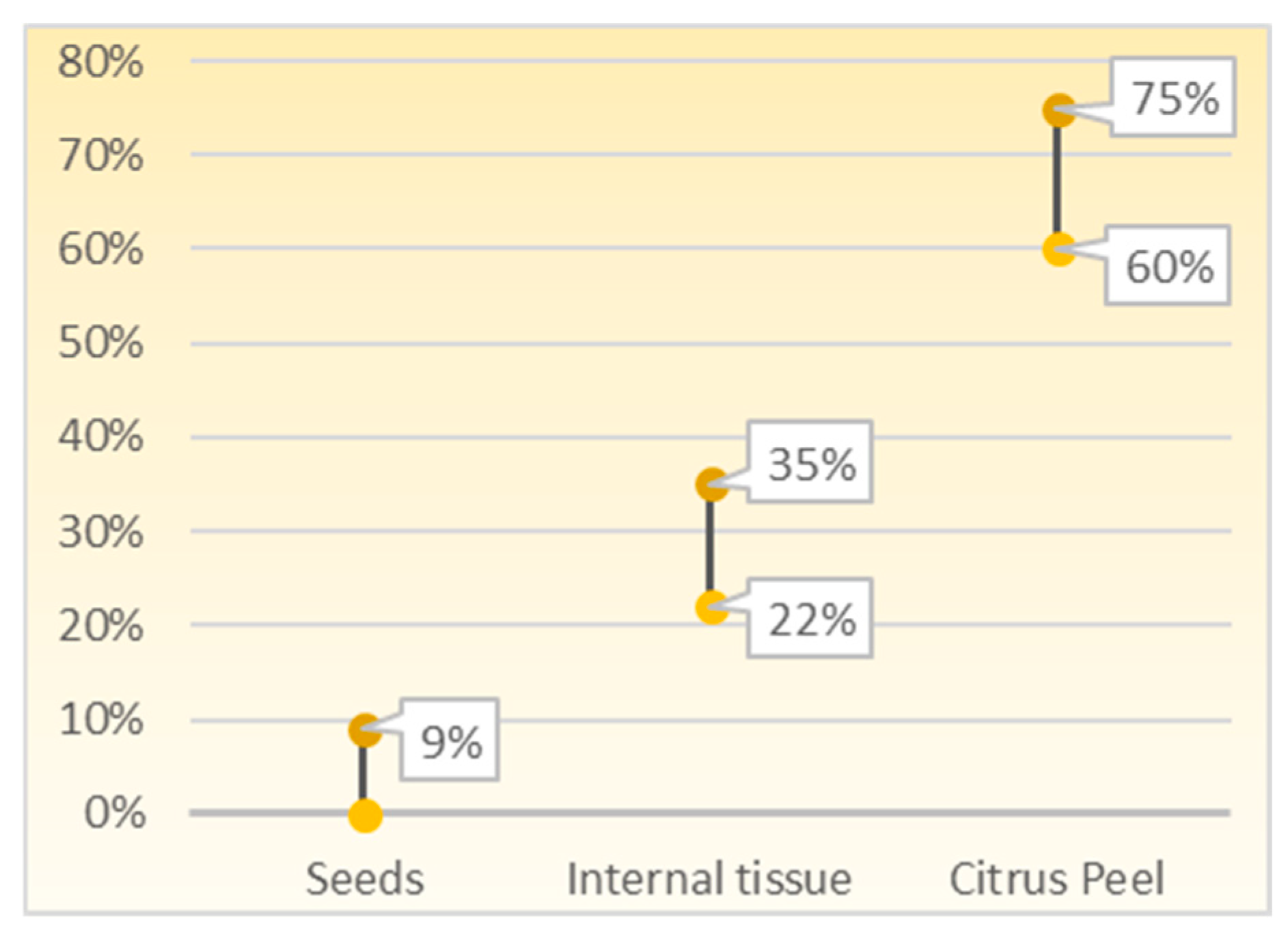Select the Citrus Peel upper marker dot

(1058, 111)
